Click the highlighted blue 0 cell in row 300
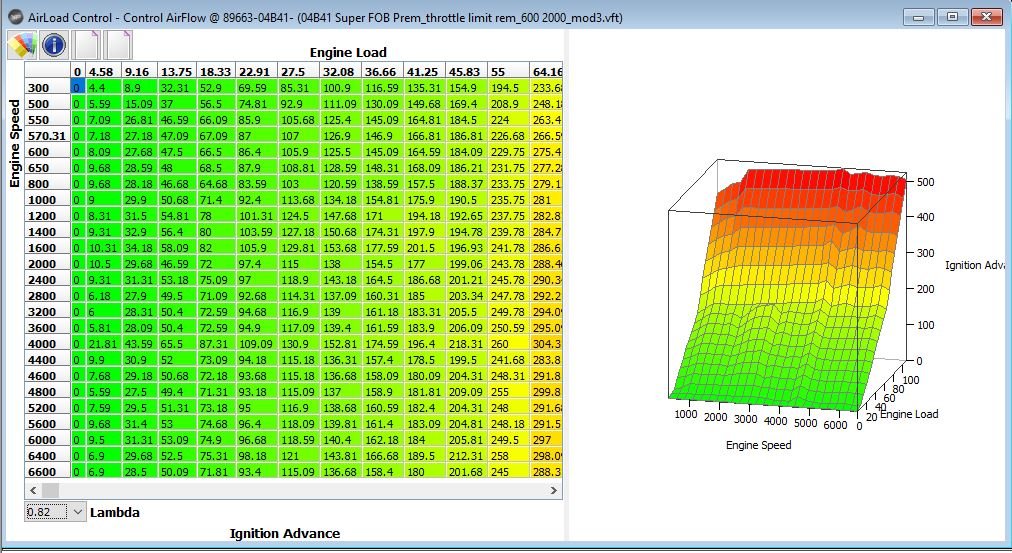The image size is (1012, 553). [x=77, y=87]
